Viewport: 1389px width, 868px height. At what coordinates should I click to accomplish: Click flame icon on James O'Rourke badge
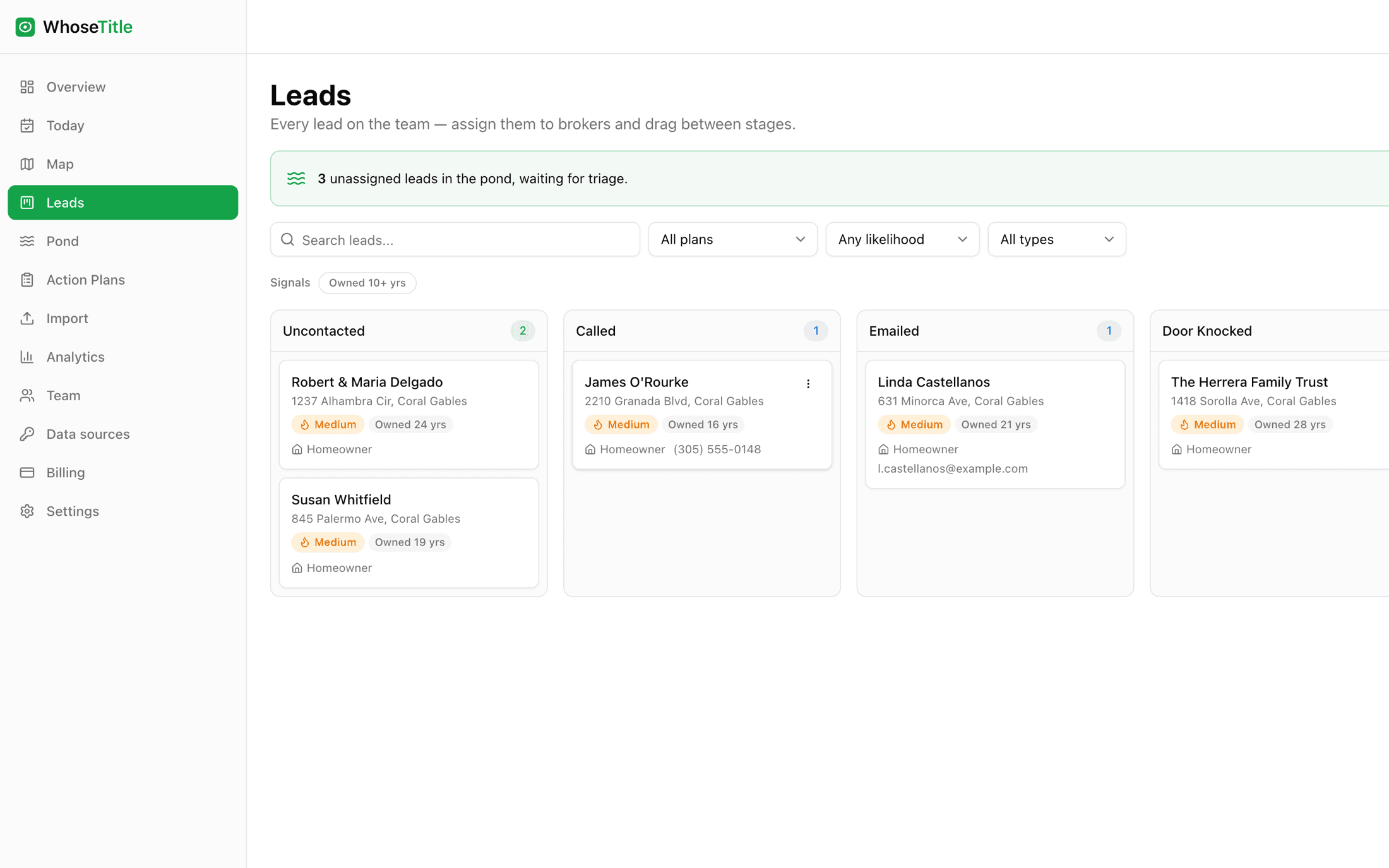pos(598,425)
